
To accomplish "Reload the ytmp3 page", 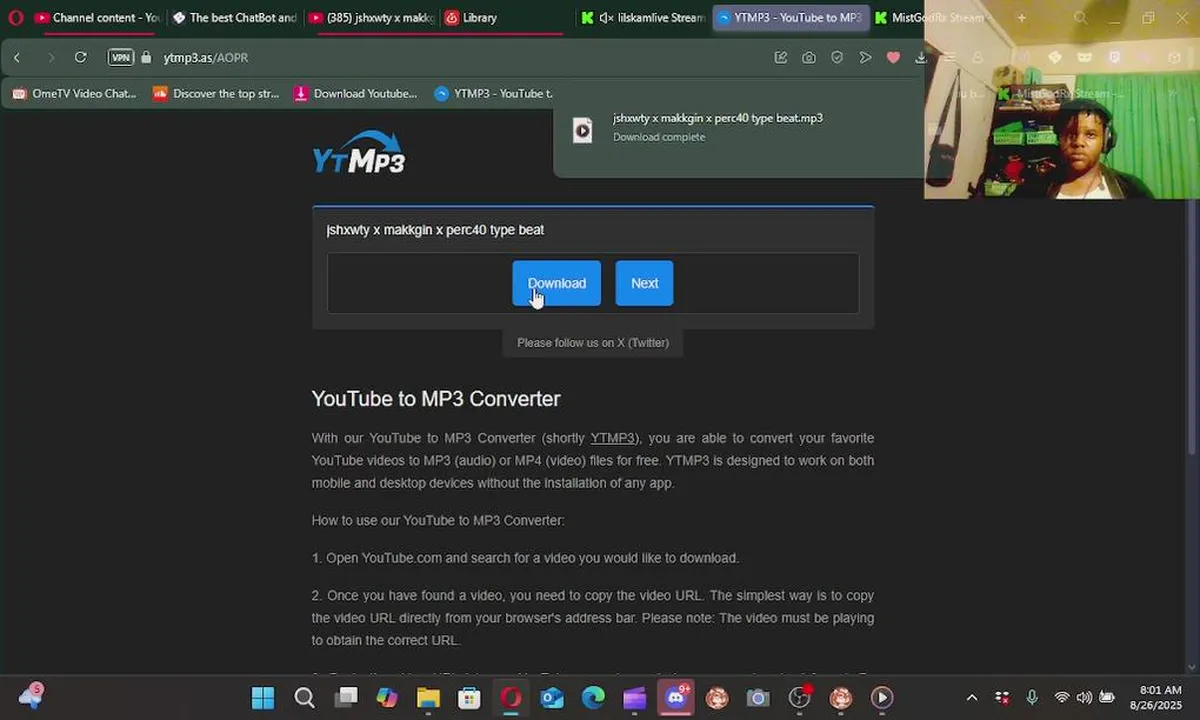I will (81, 58).
